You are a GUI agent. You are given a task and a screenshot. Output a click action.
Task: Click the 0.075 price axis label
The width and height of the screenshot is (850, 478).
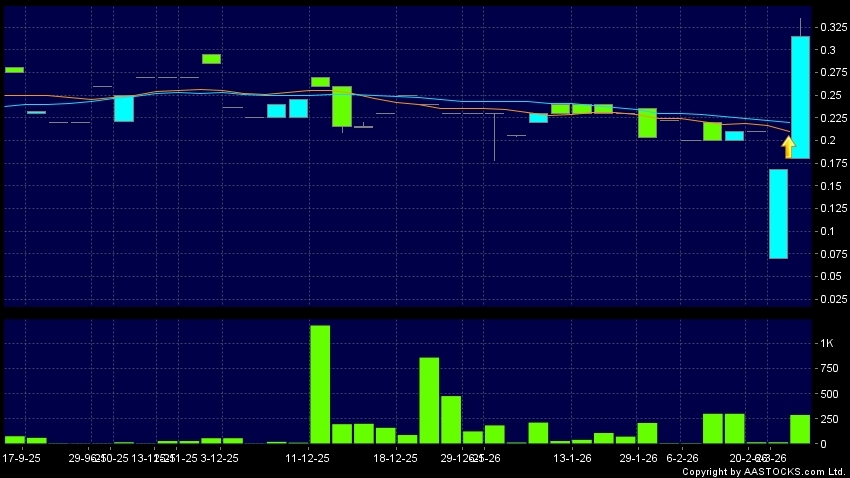pyautogui.click(x=829, y=254)
